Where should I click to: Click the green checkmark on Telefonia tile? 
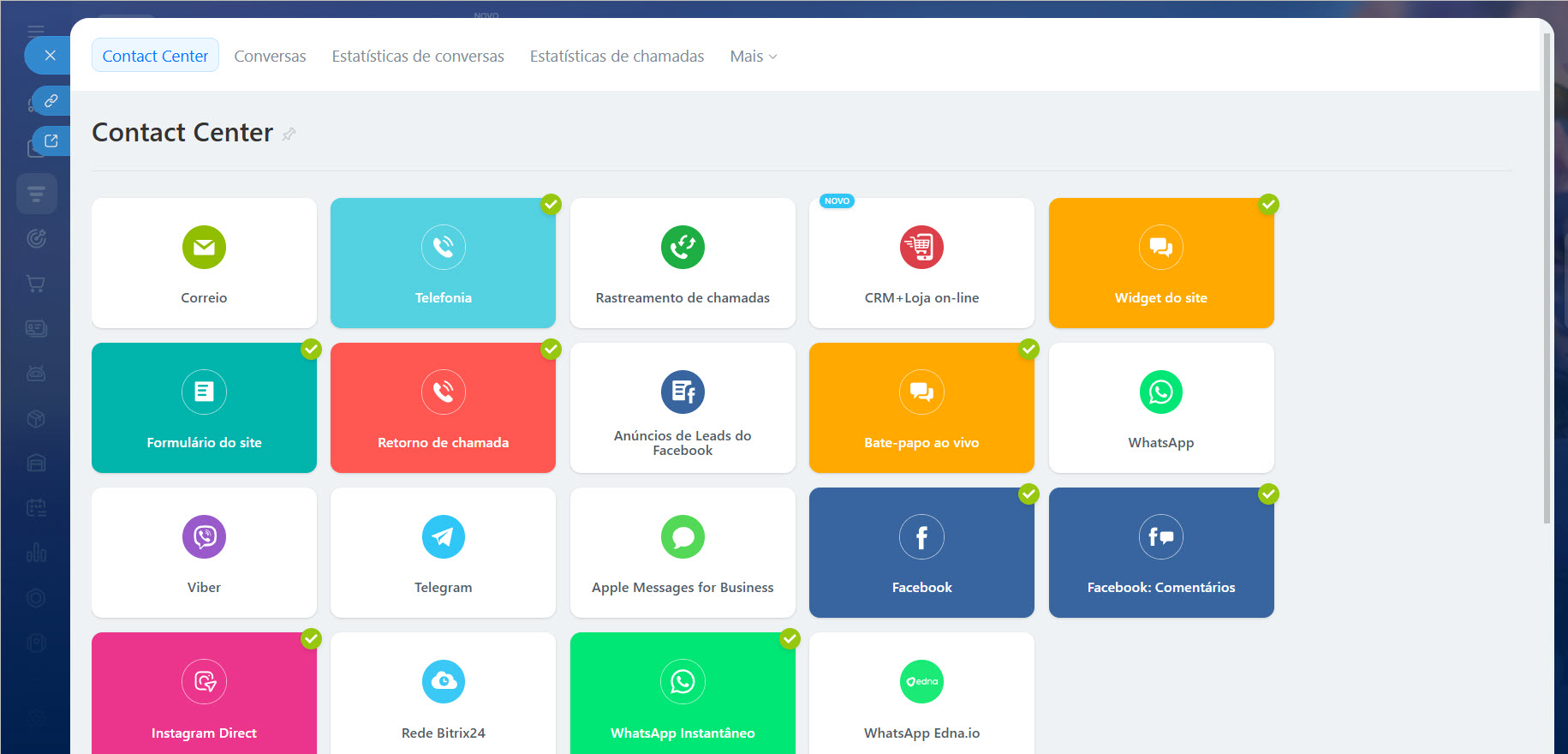tap(551, 205)
